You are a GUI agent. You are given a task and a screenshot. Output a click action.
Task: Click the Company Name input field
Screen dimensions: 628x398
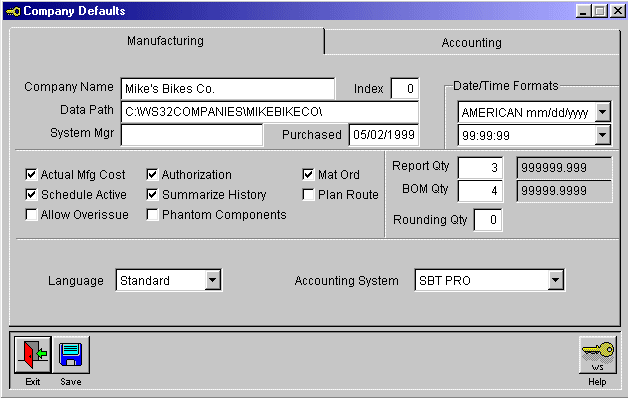click(x=227, y=88)
